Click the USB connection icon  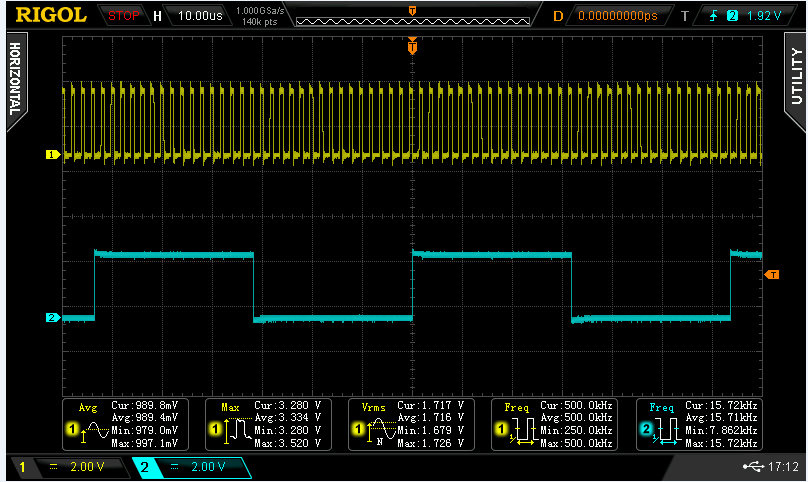753,467
